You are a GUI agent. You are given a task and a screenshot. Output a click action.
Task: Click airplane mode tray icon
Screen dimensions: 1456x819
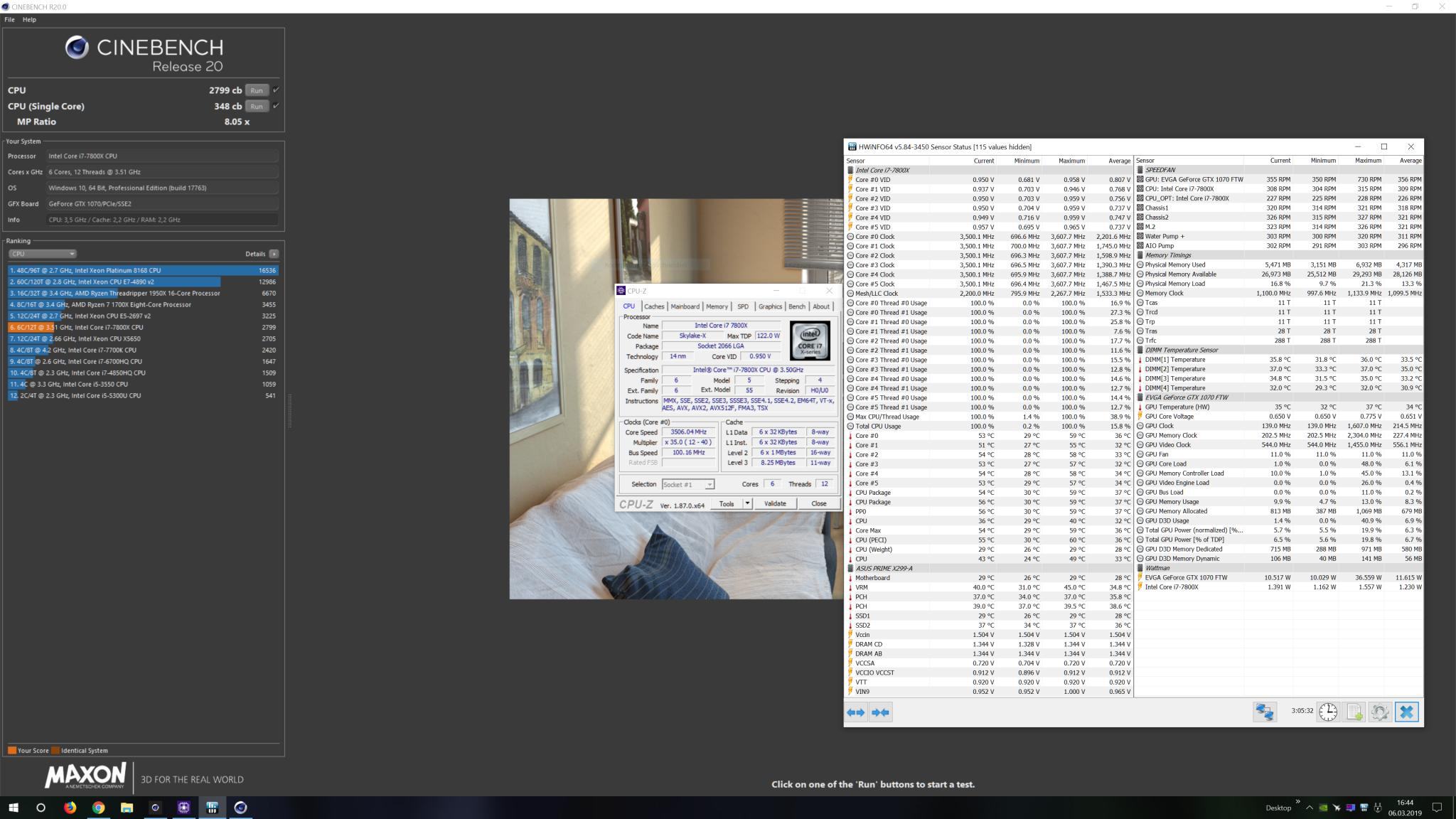pos(1337,808)
